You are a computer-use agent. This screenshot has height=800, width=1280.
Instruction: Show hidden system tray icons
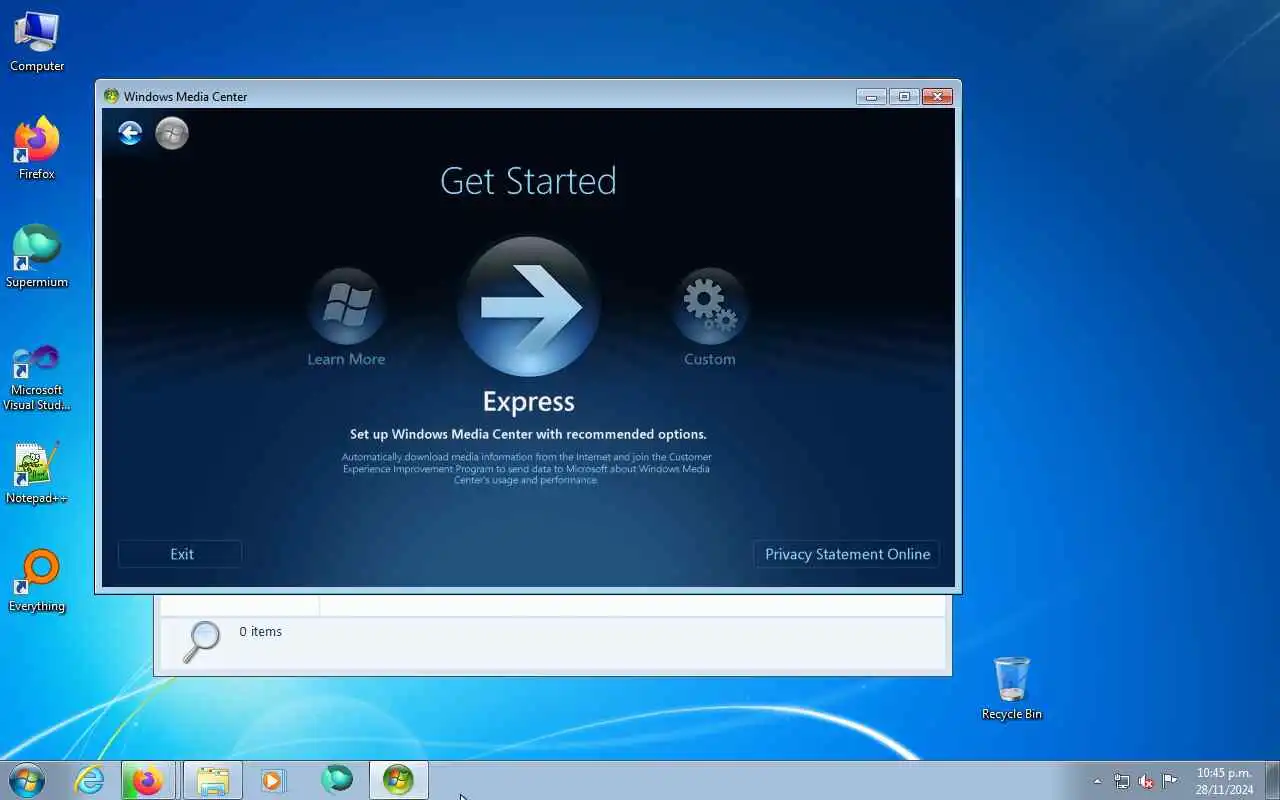point(1097,781)
